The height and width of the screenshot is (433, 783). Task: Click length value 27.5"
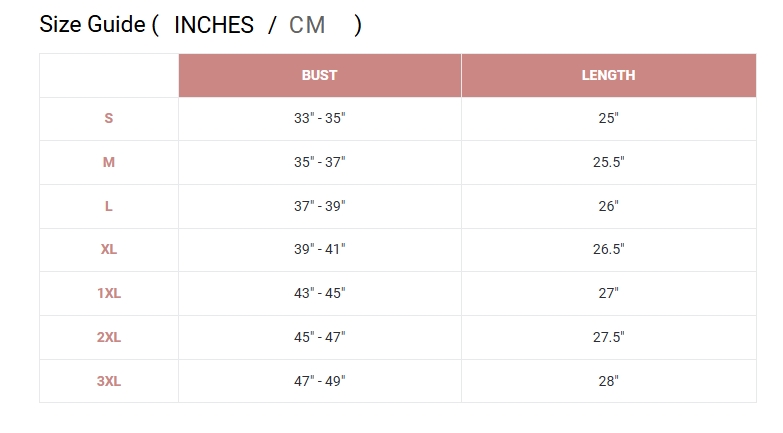point(609,337)
